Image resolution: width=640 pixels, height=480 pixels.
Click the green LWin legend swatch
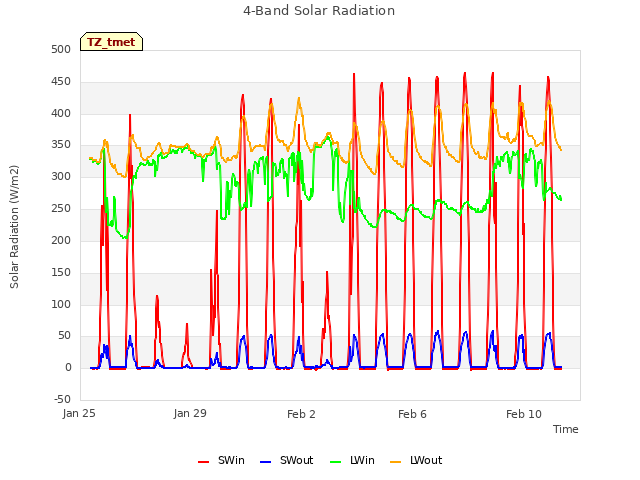point(336,462)
